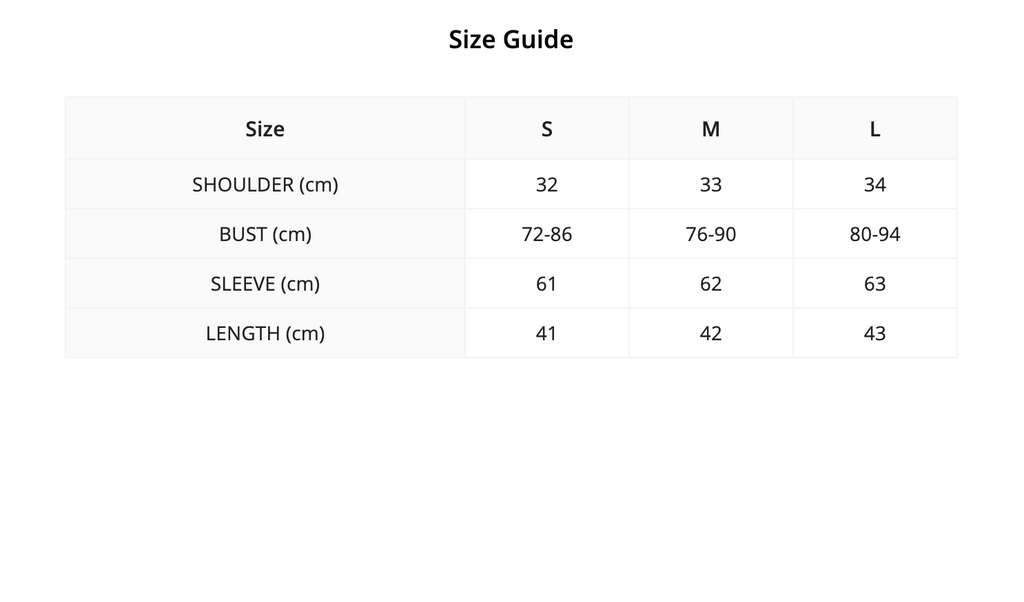
Task: Click bust range 76-90 cell
Action: click(711, 234)
